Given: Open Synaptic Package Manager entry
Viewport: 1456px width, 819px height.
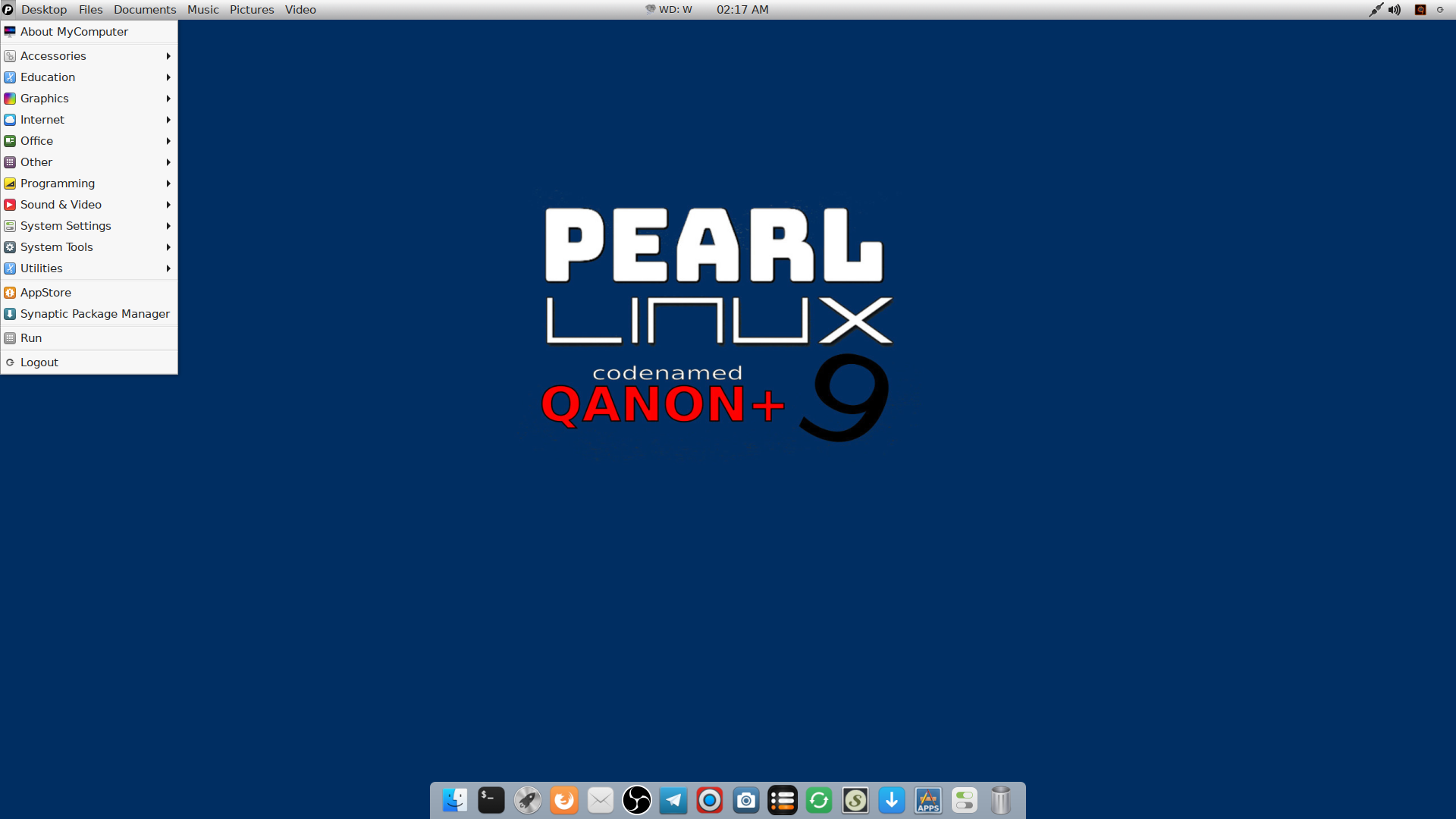Looking at the screenshot, I should click(x=89, y=314).
